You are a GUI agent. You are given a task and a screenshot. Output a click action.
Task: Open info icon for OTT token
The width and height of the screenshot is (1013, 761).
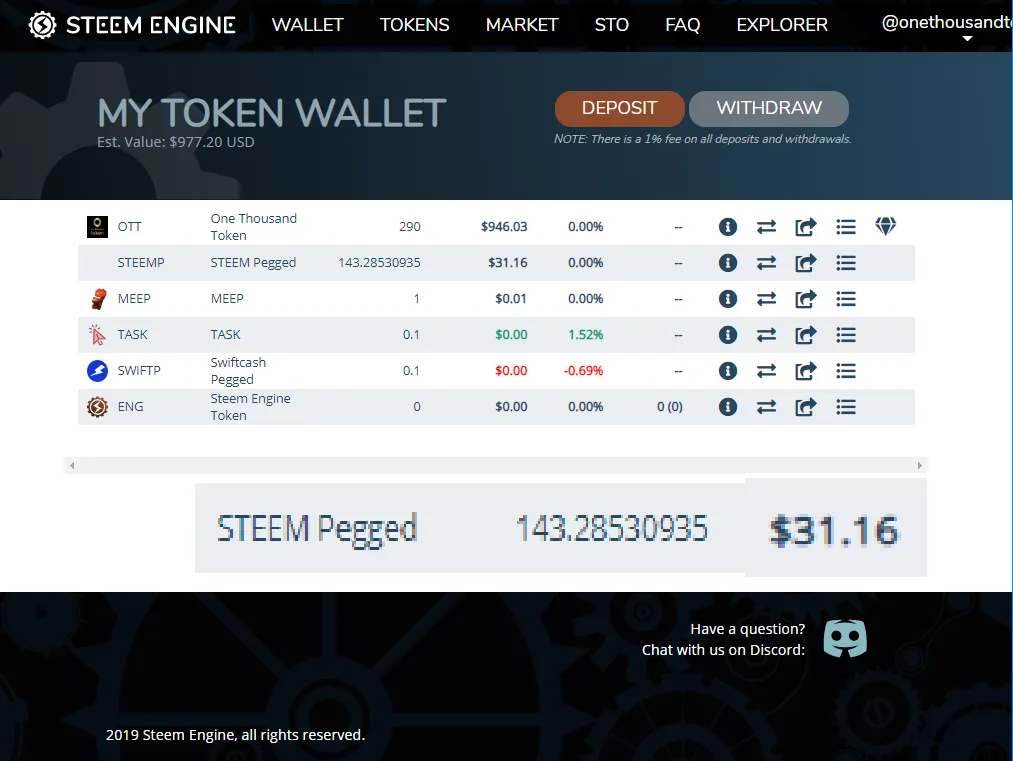(x=727, y=227)
